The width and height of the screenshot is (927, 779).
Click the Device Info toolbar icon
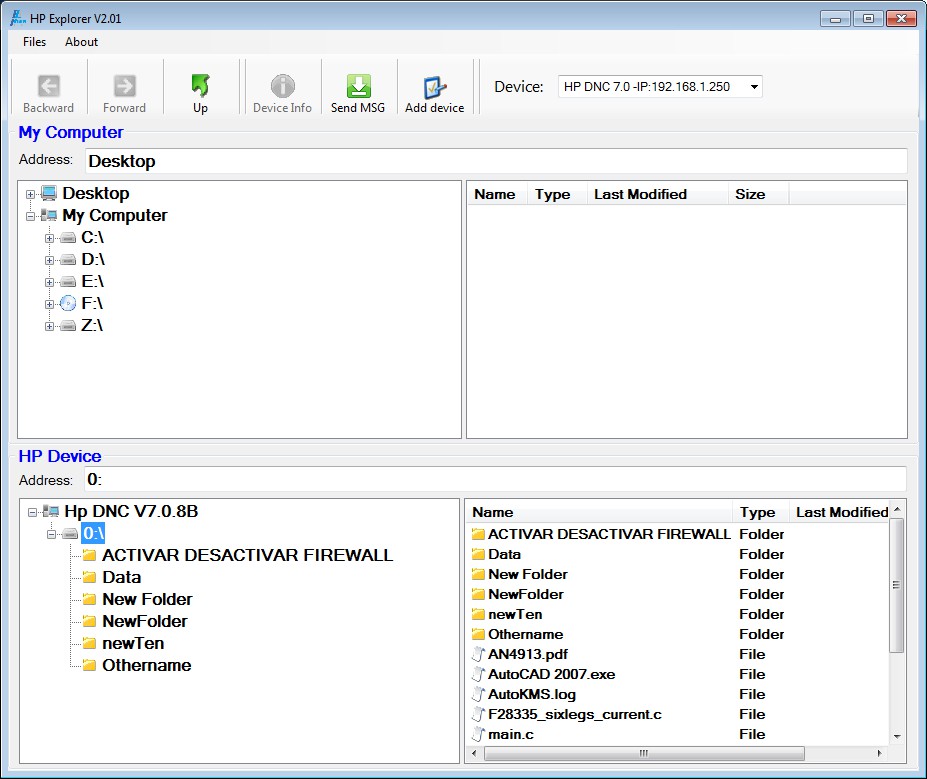pyautogui.click(x=282, y=86)
